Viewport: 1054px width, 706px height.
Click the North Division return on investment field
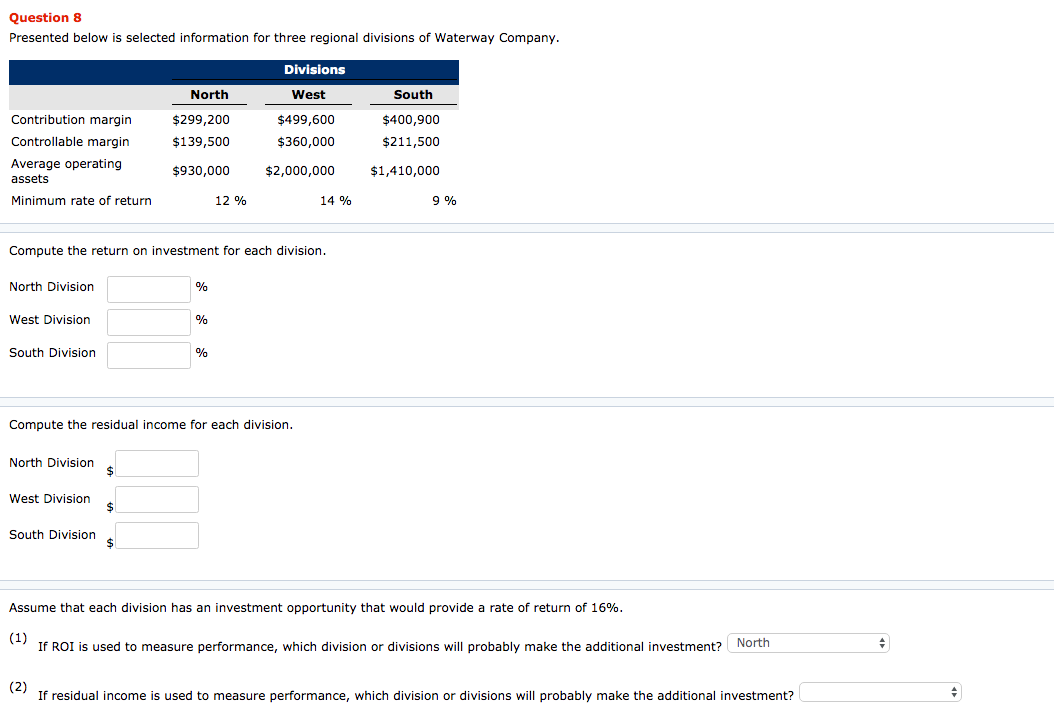click(x=149, y=289)
